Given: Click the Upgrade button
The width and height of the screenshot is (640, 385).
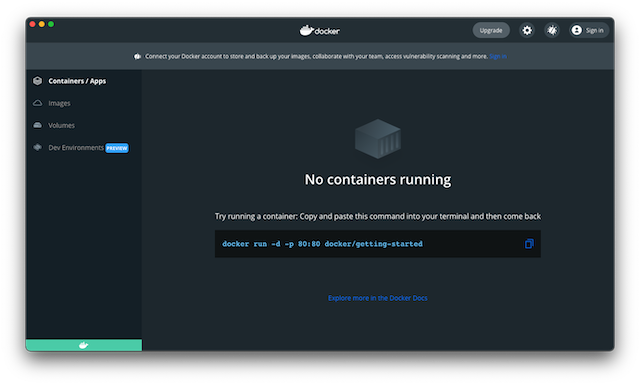Looking at the screenshot, I should click(491, 30).
